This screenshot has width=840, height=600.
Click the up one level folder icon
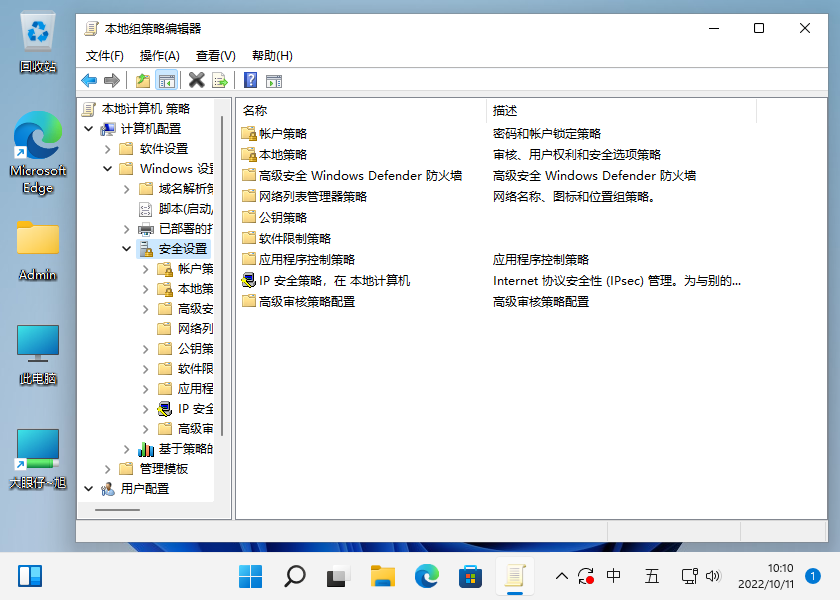pos(142,80)
